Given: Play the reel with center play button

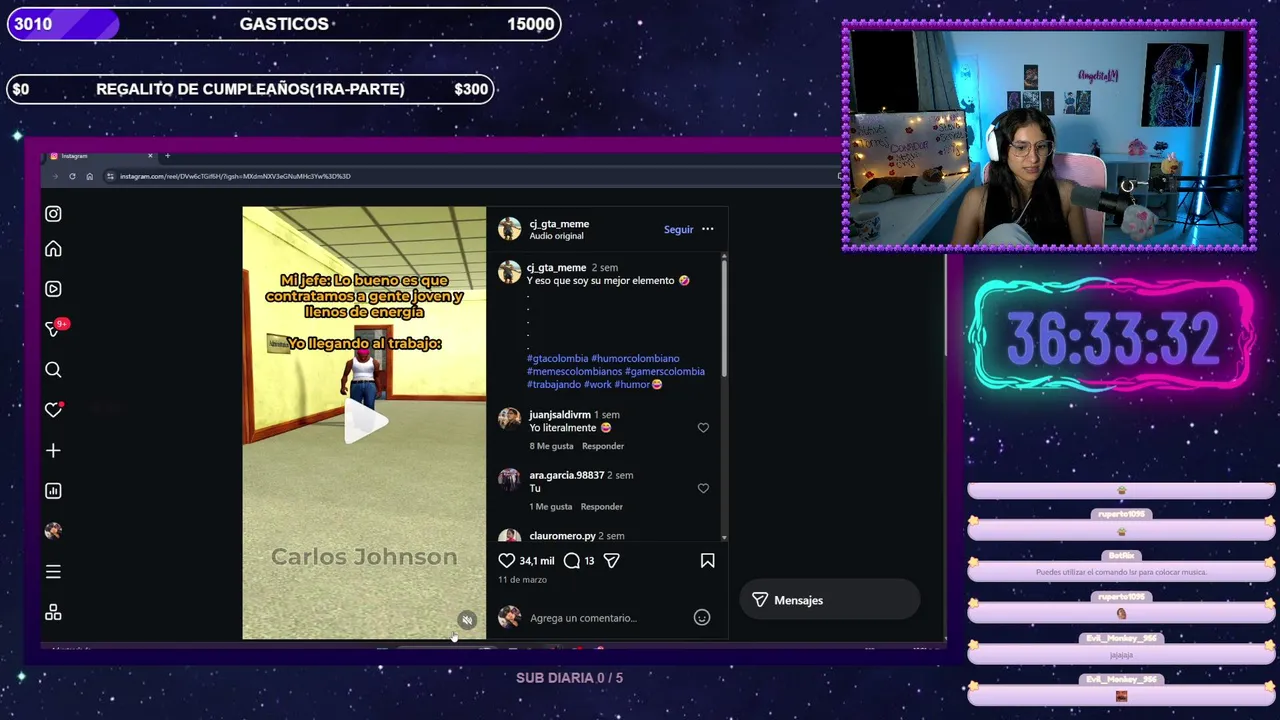Looking at the screenshot, I should point(365,422).
